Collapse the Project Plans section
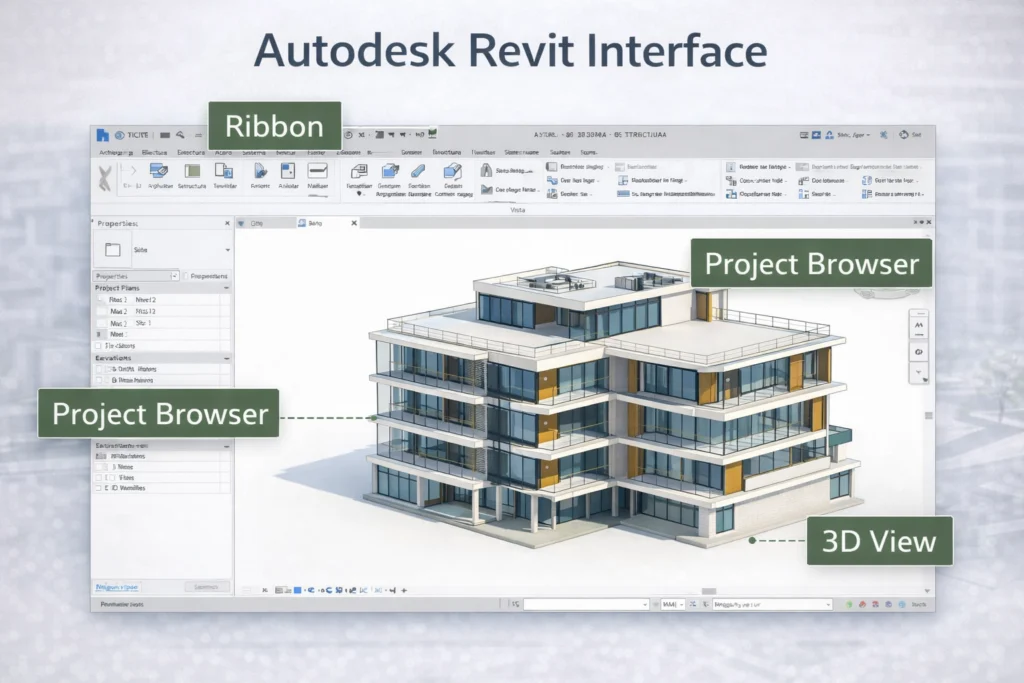The height and width of the screenshot is (683, 1024). tap(227, 288)
